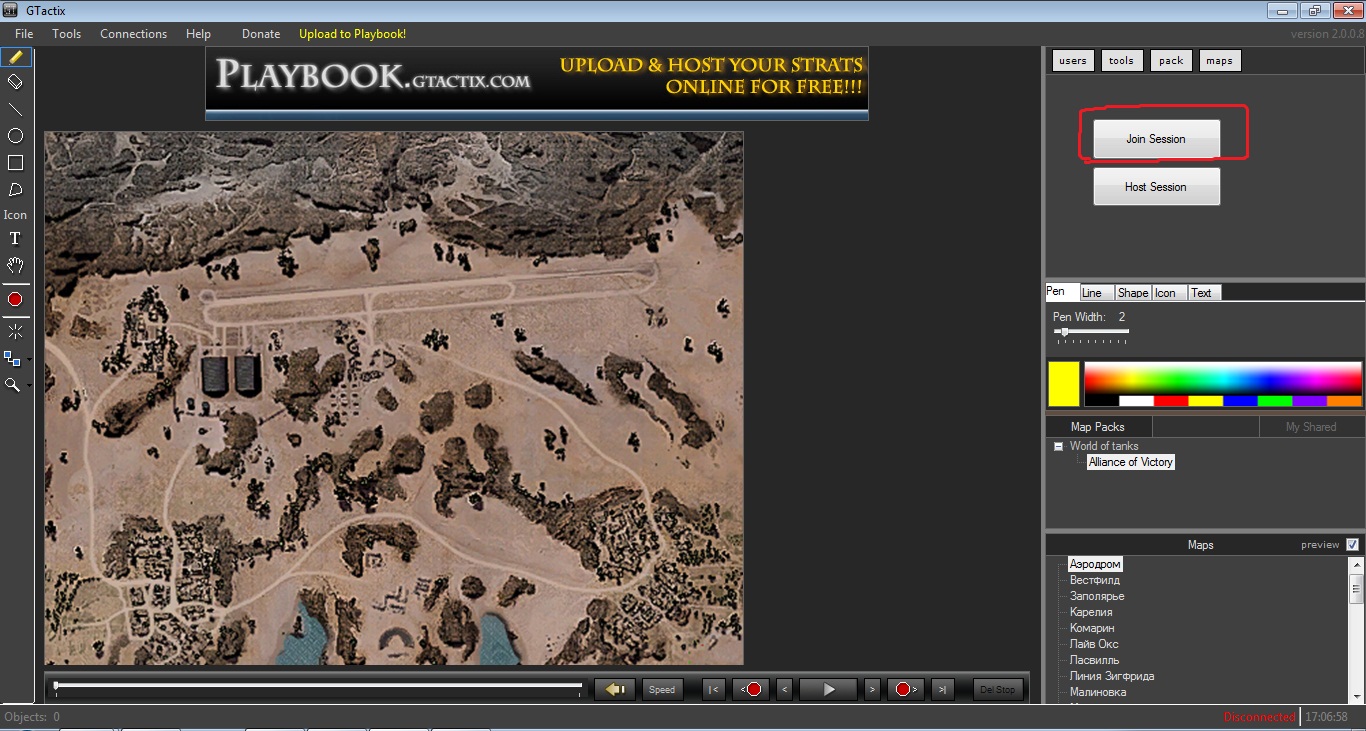The height and width of the screenshot is (731, 1366).
Task: Select the Circle shape tool
Action: tap(15, 136)
